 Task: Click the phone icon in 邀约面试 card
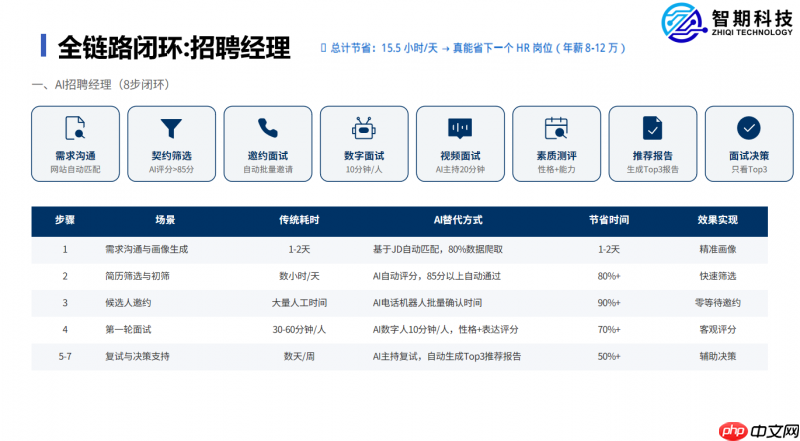(x=268, y=128)
